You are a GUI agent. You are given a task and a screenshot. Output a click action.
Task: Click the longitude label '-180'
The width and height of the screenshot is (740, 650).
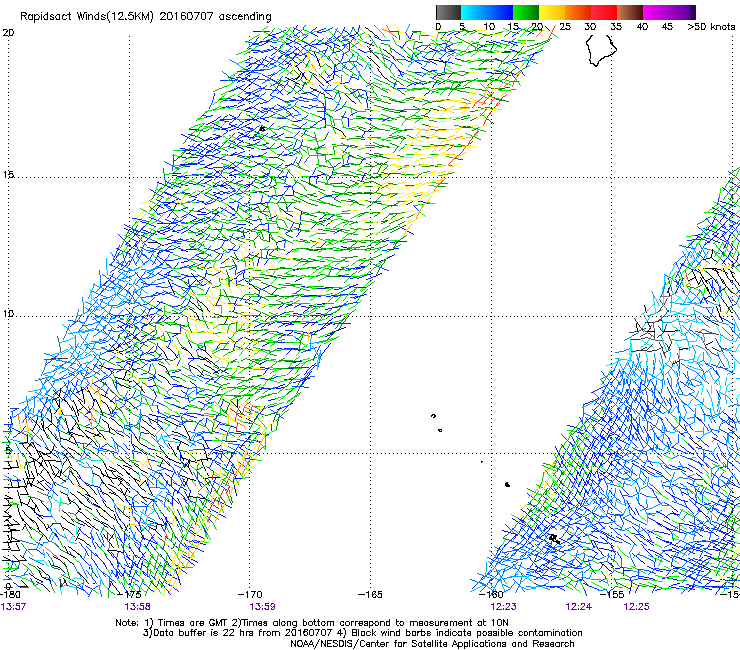[10, 595]
